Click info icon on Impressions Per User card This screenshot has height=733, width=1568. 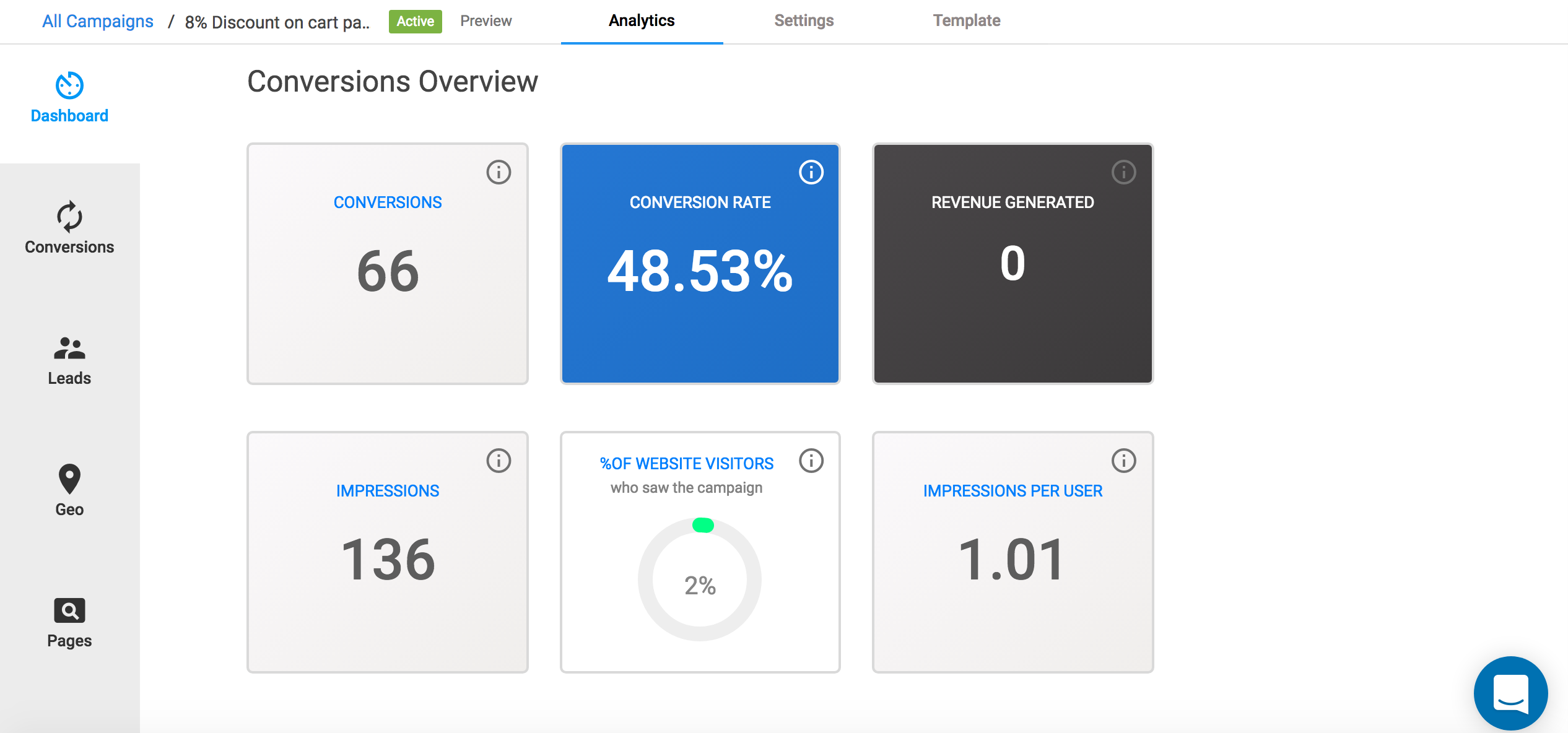(1123, 461)
